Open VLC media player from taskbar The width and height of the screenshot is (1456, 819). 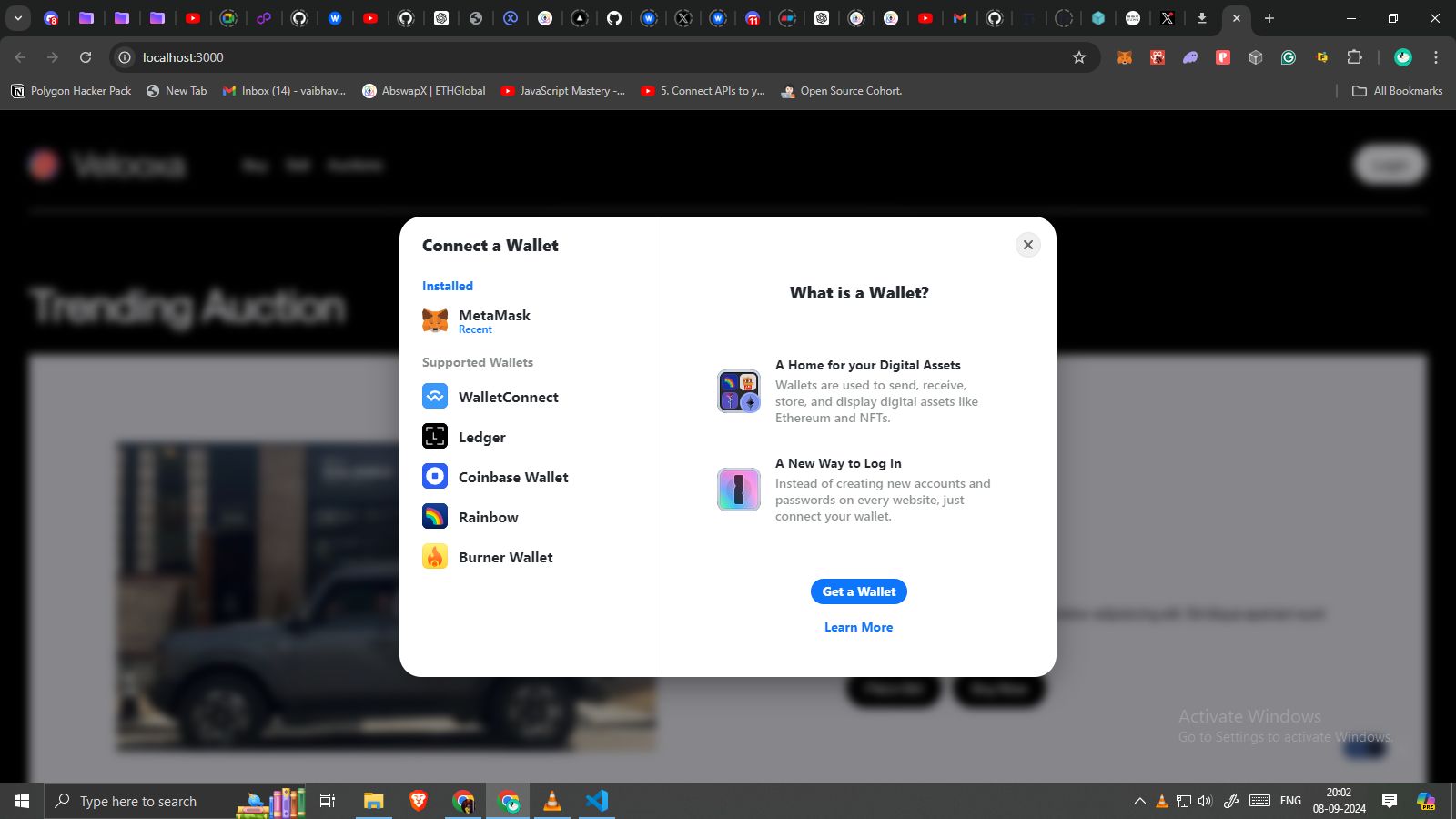(552, 801)
